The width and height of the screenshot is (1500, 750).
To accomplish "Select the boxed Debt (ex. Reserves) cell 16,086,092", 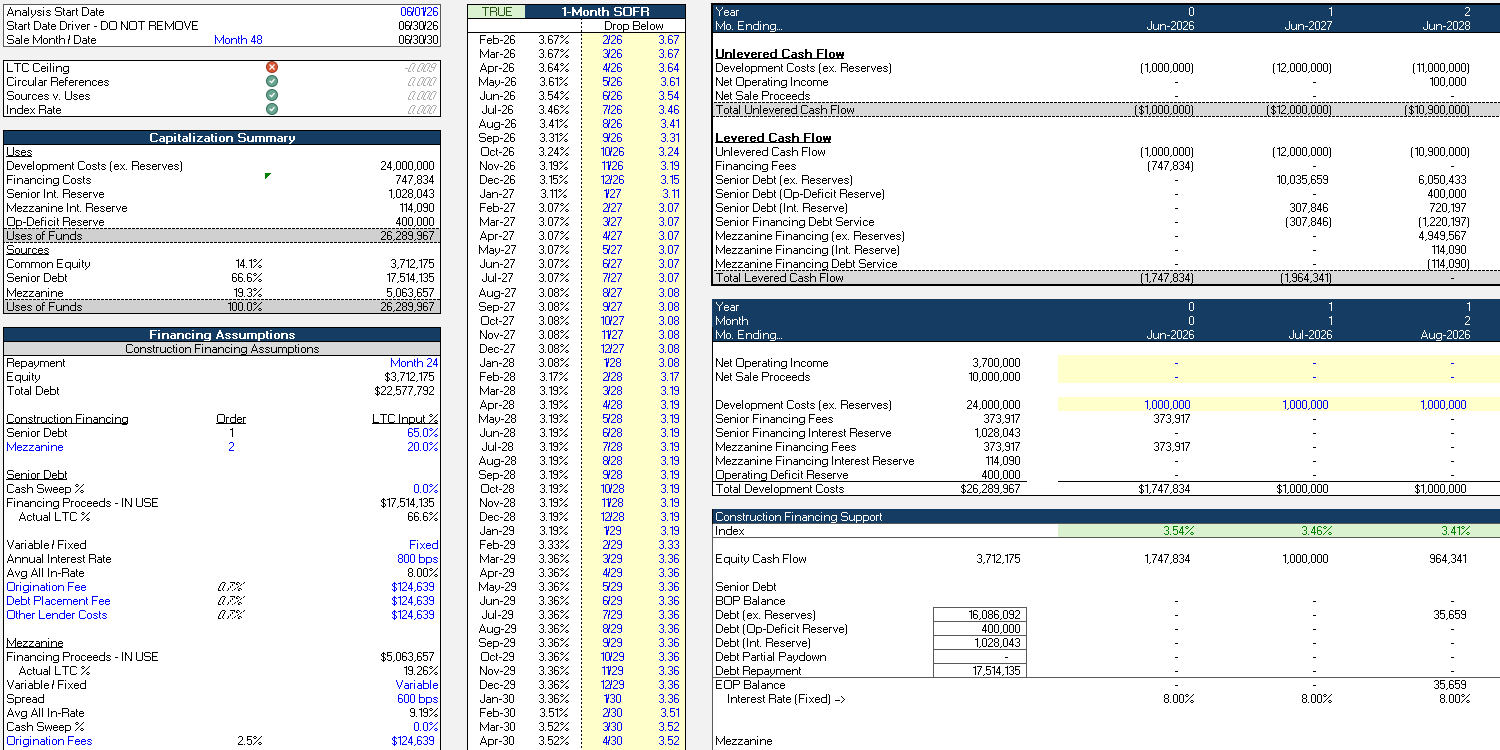I will pos(980,615).
